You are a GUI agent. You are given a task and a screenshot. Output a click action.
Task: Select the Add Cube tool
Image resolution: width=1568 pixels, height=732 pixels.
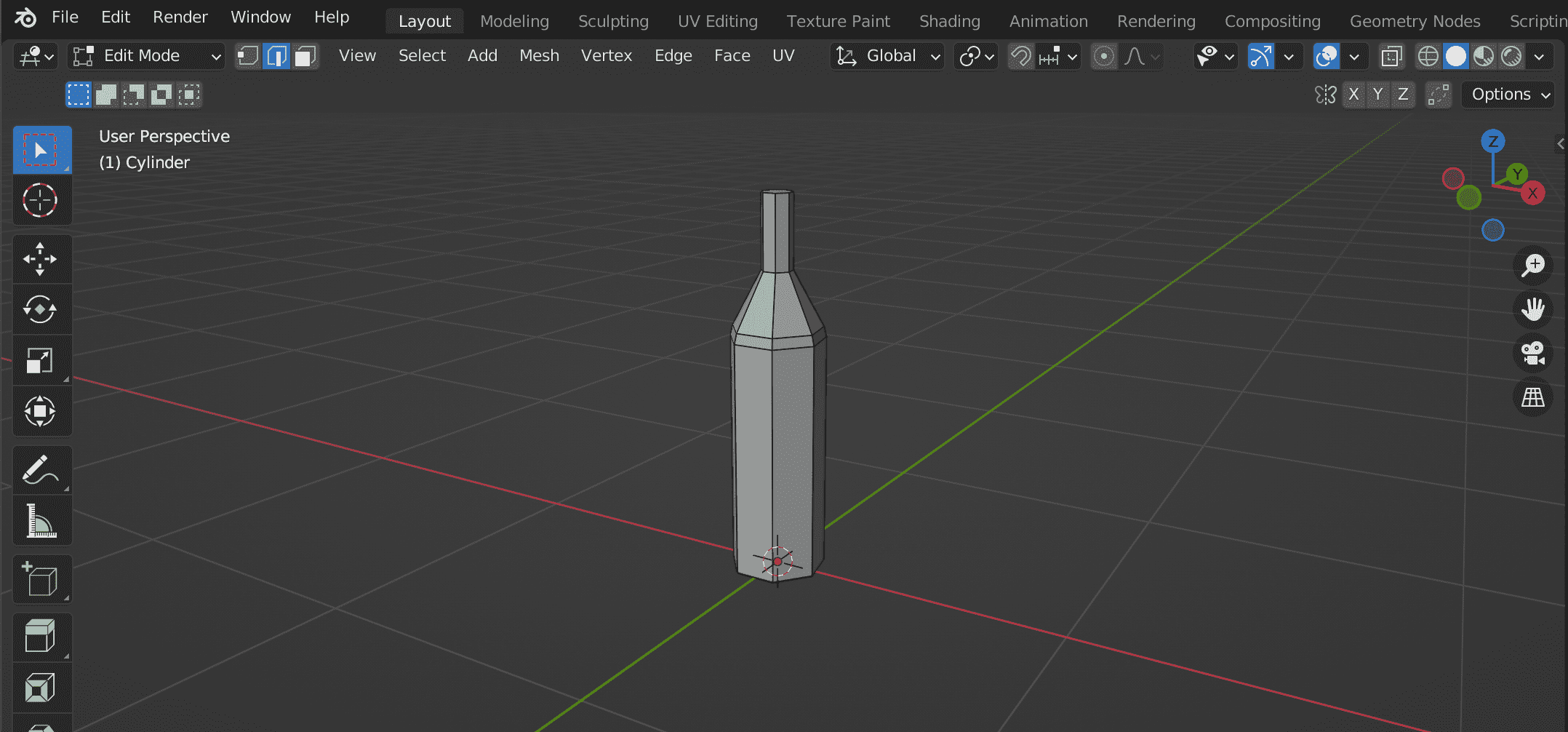pos(42,579)
